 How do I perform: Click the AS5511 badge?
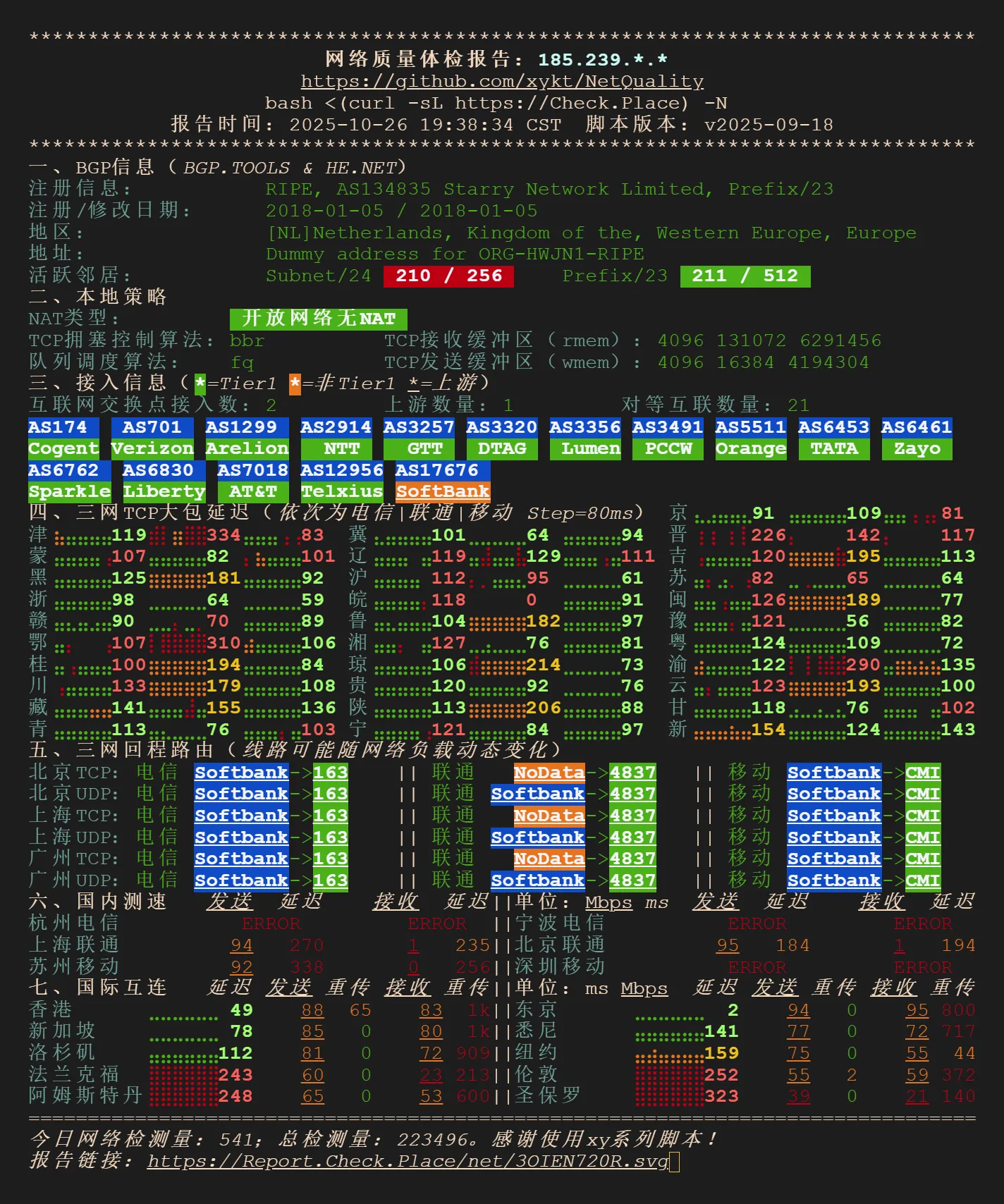pyautogui.click(x=751, y=427)
